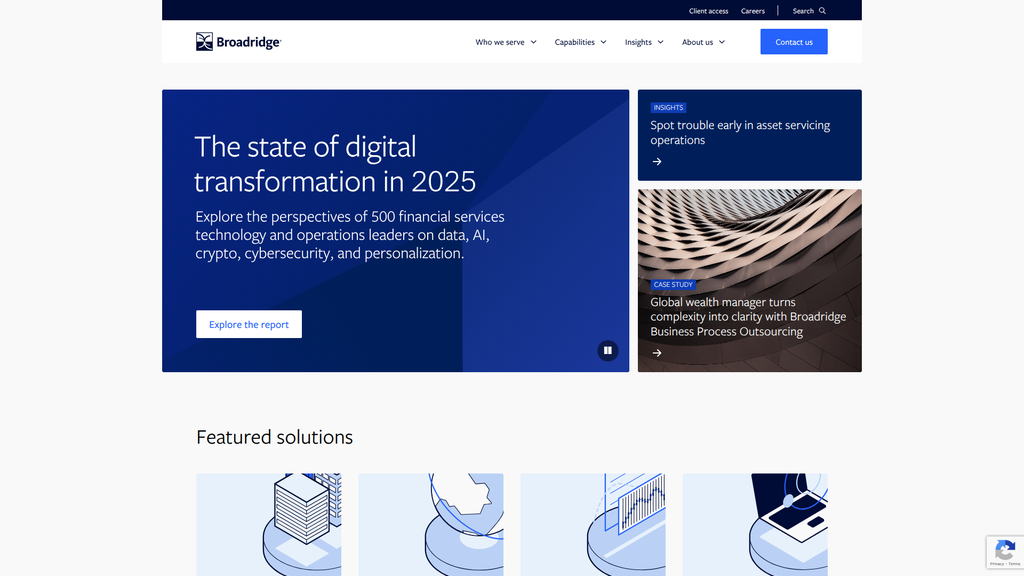Expand Who we serve chevron
The image size is (1024, 576).
[x=534, y=42]
